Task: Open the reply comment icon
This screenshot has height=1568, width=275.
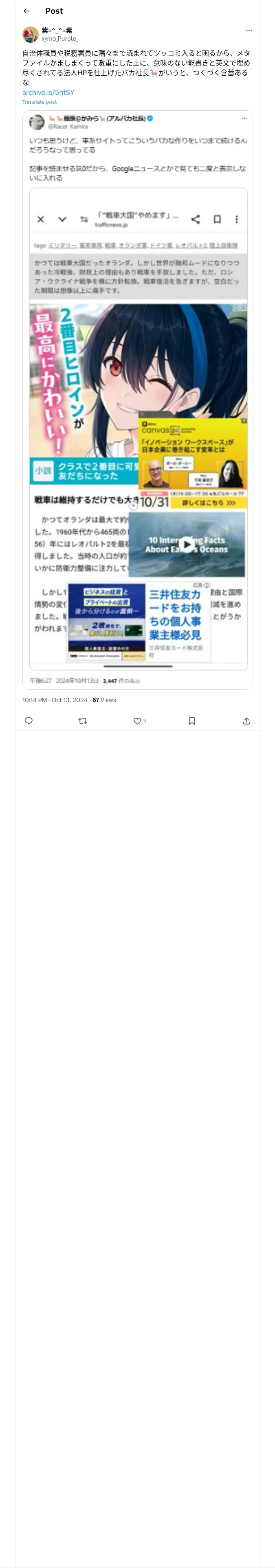Action: 29,720
